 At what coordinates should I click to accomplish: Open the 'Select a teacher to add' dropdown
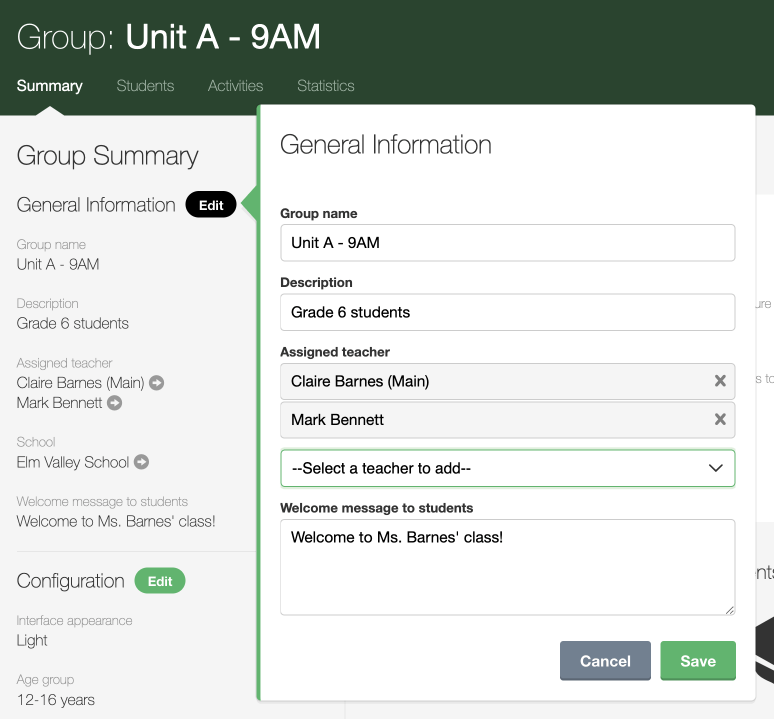tap(507, 468)
